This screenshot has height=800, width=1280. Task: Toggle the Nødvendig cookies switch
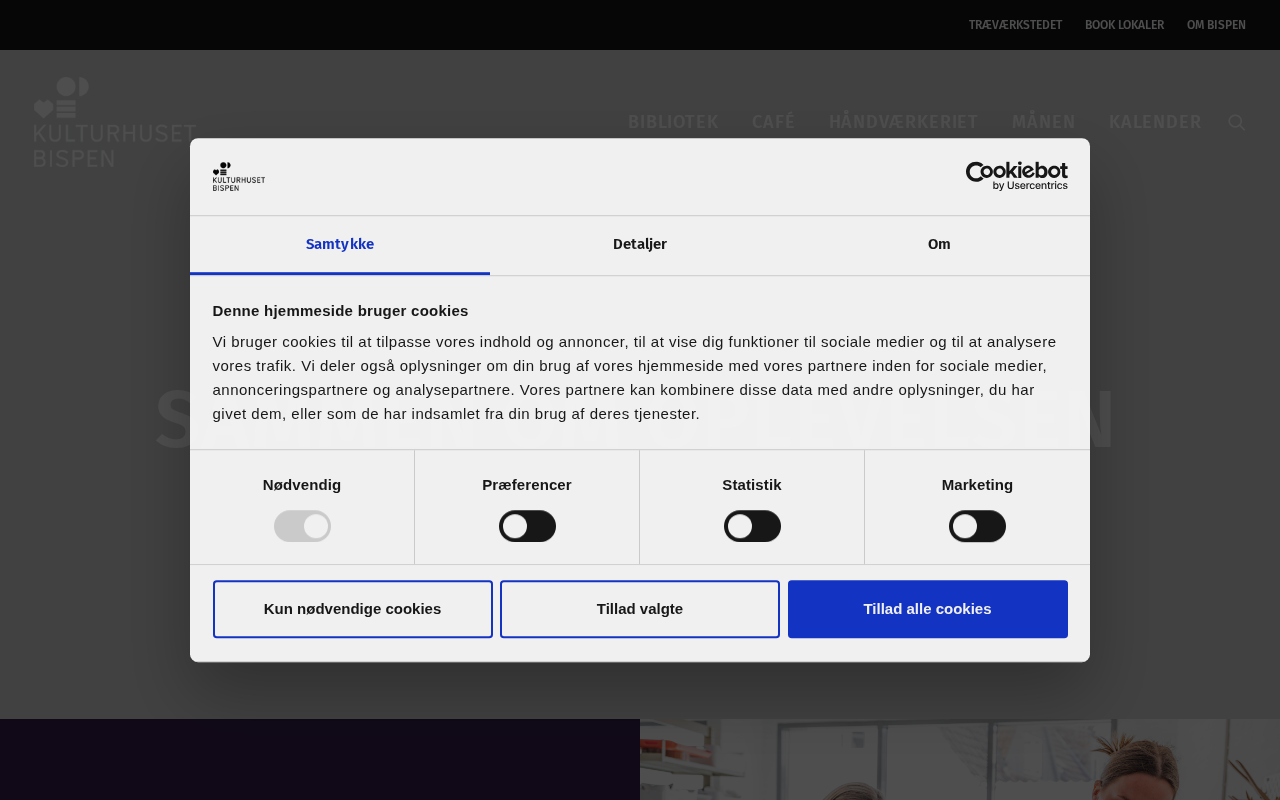click(302, 526)
